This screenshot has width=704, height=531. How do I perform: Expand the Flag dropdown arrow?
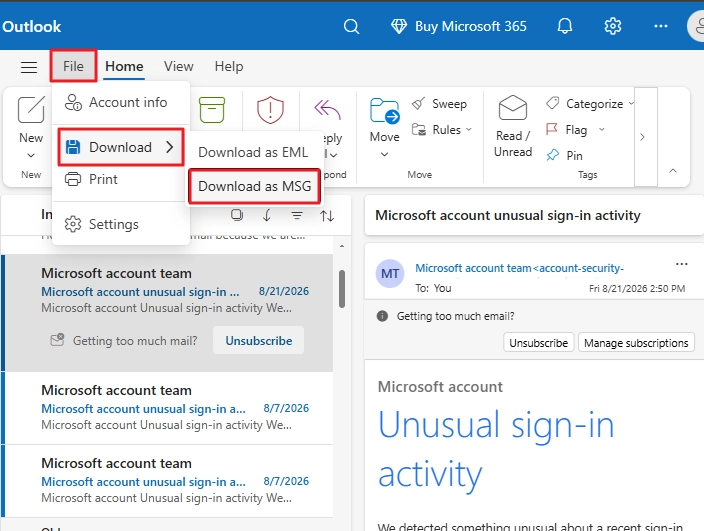click(602, 129)
